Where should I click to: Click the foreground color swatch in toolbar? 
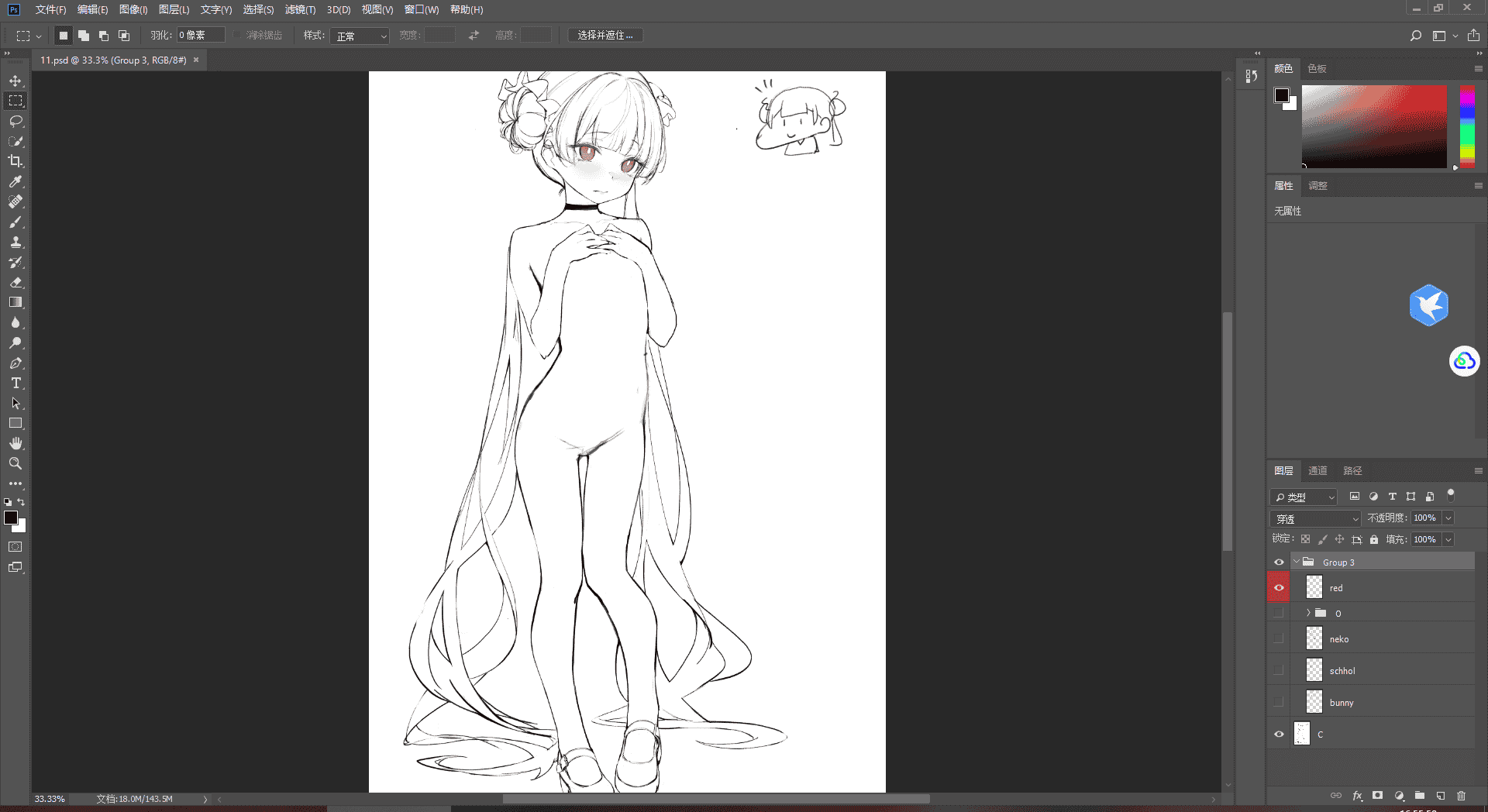(11, 518)
